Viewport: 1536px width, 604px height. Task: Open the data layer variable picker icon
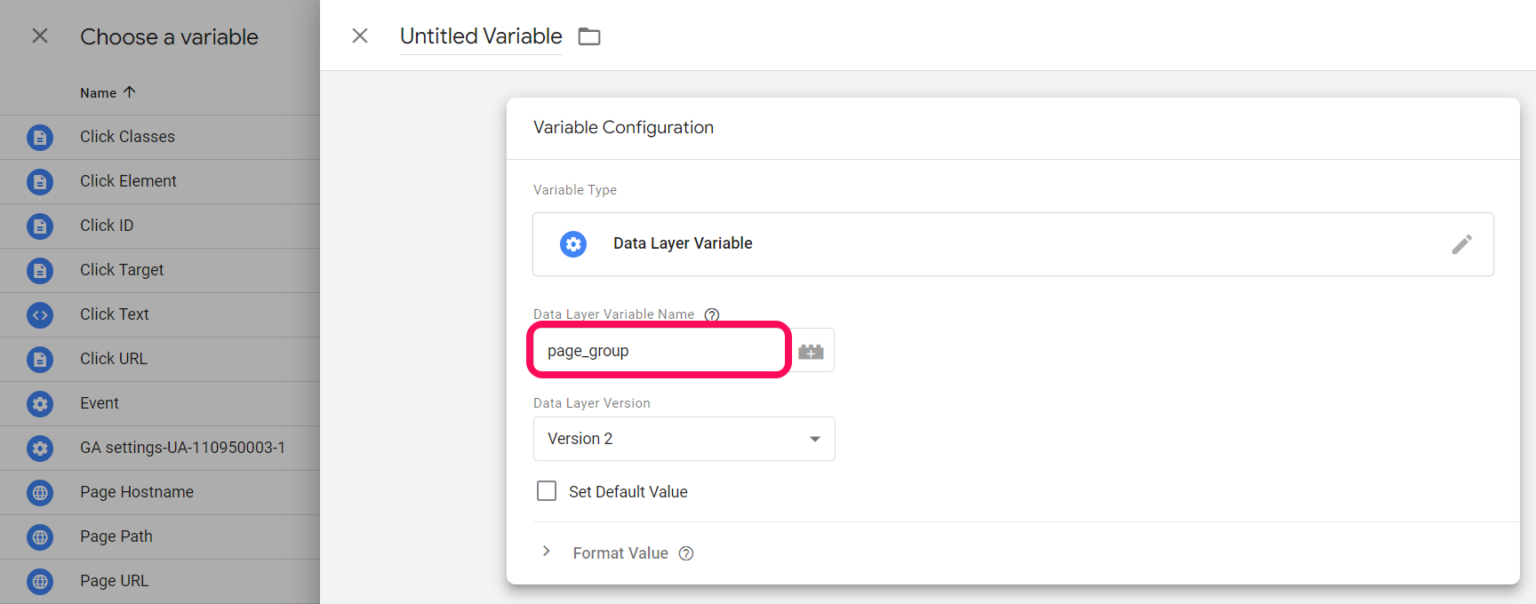(x=811, y=349)
